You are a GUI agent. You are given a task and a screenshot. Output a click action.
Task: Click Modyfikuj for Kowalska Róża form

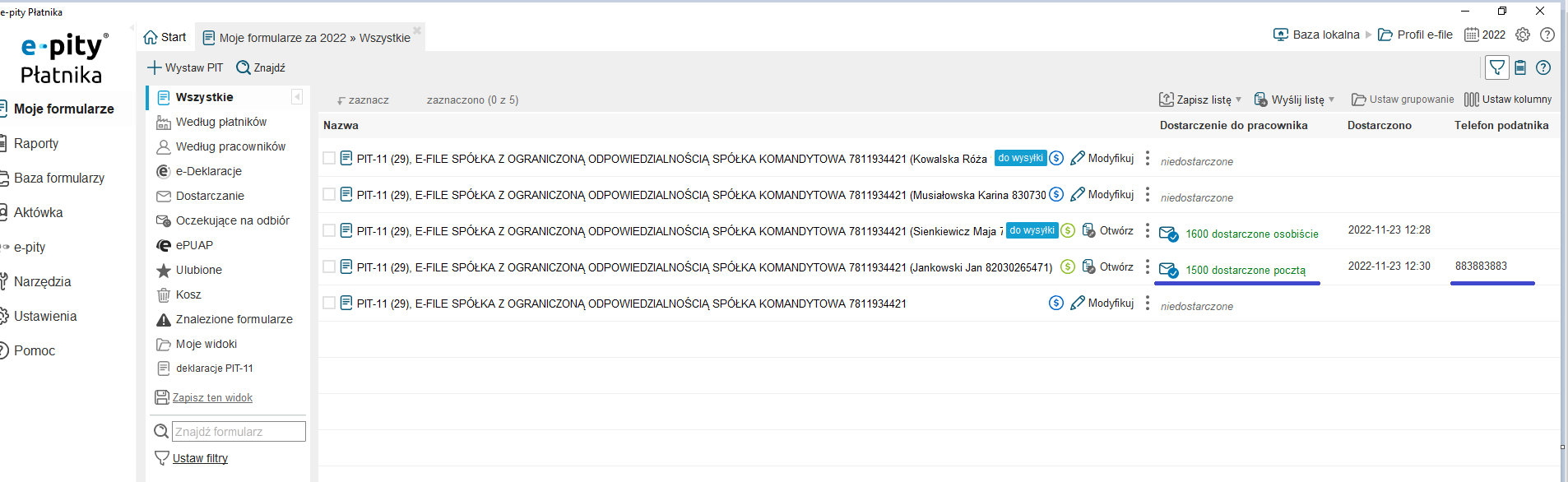coord(1102,158)
